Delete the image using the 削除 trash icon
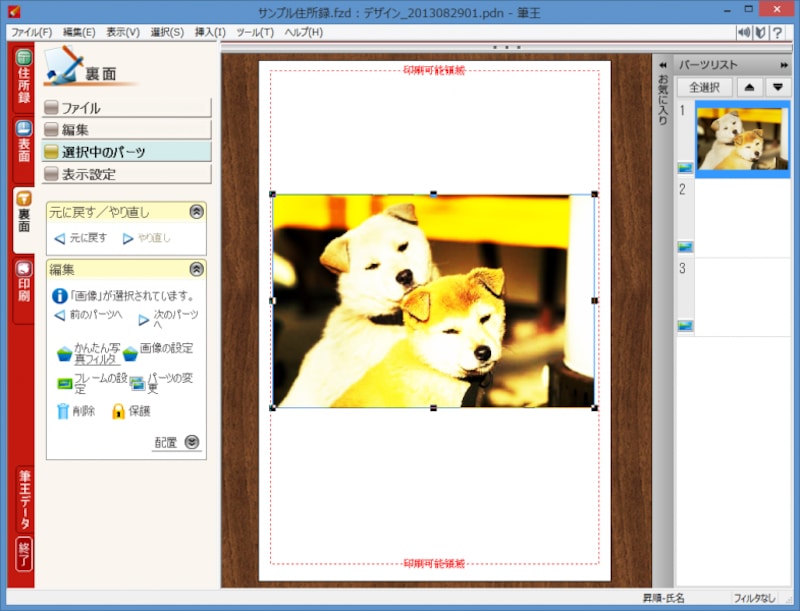The width and height of the screenshot is (800, 611). pyautogui.click(x=63, y=409)
